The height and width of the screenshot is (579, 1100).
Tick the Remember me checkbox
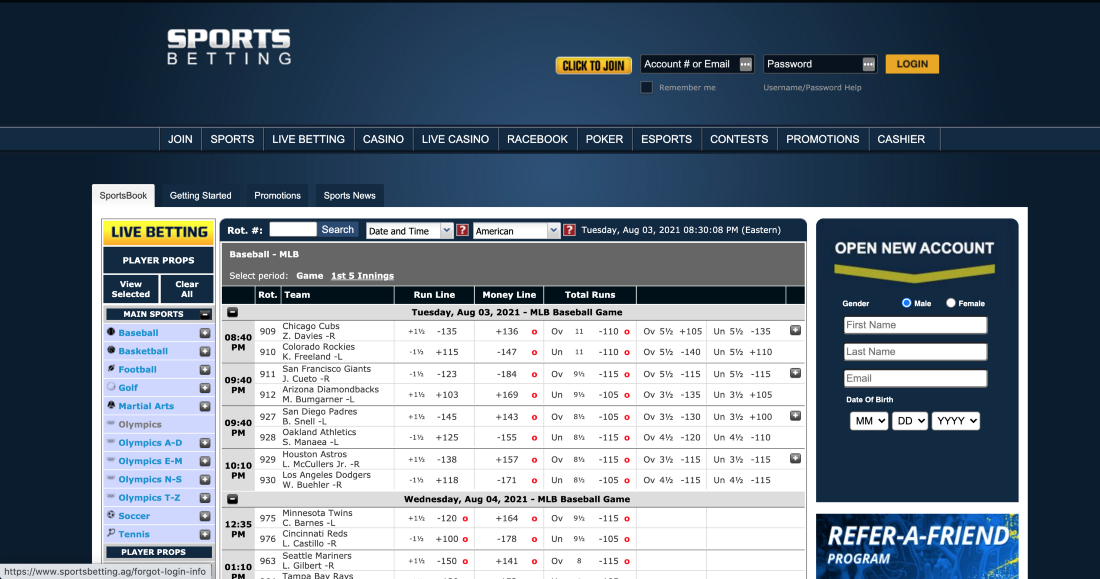coord(647,88)
